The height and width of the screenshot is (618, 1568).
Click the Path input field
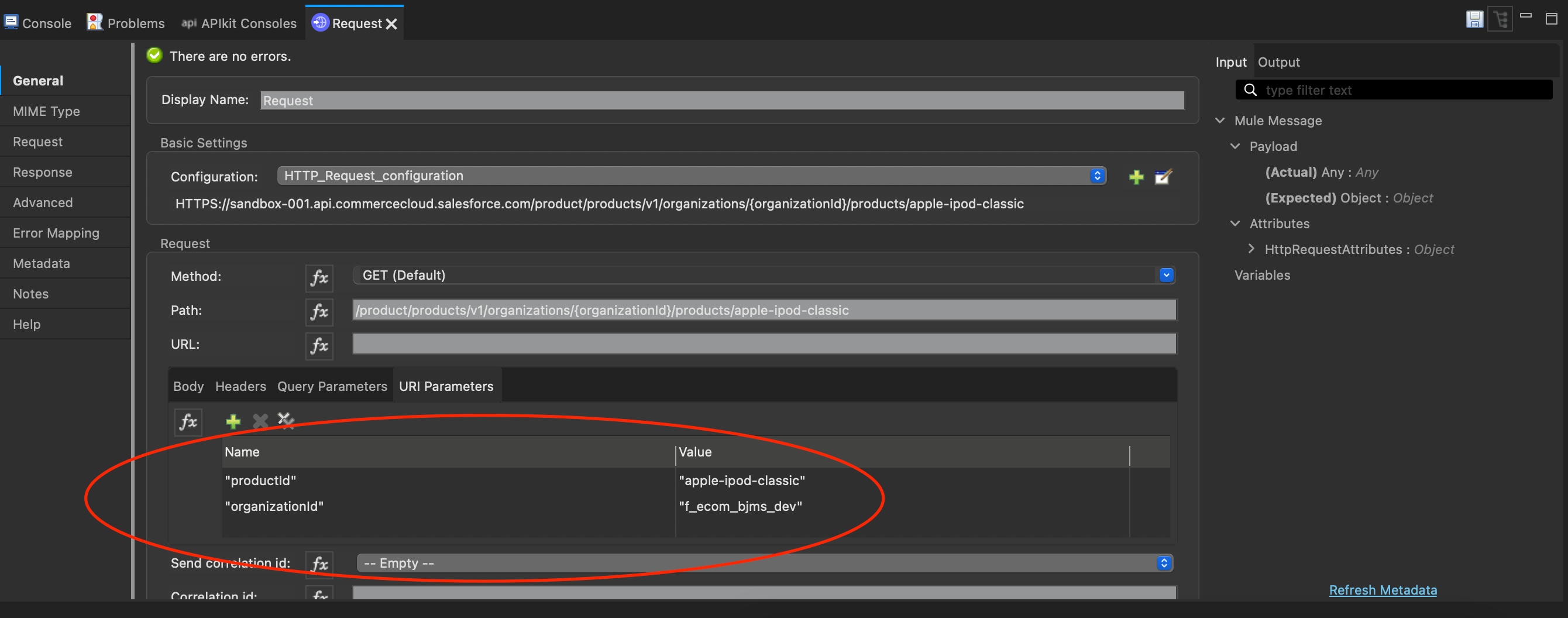(x=765, y=310)
